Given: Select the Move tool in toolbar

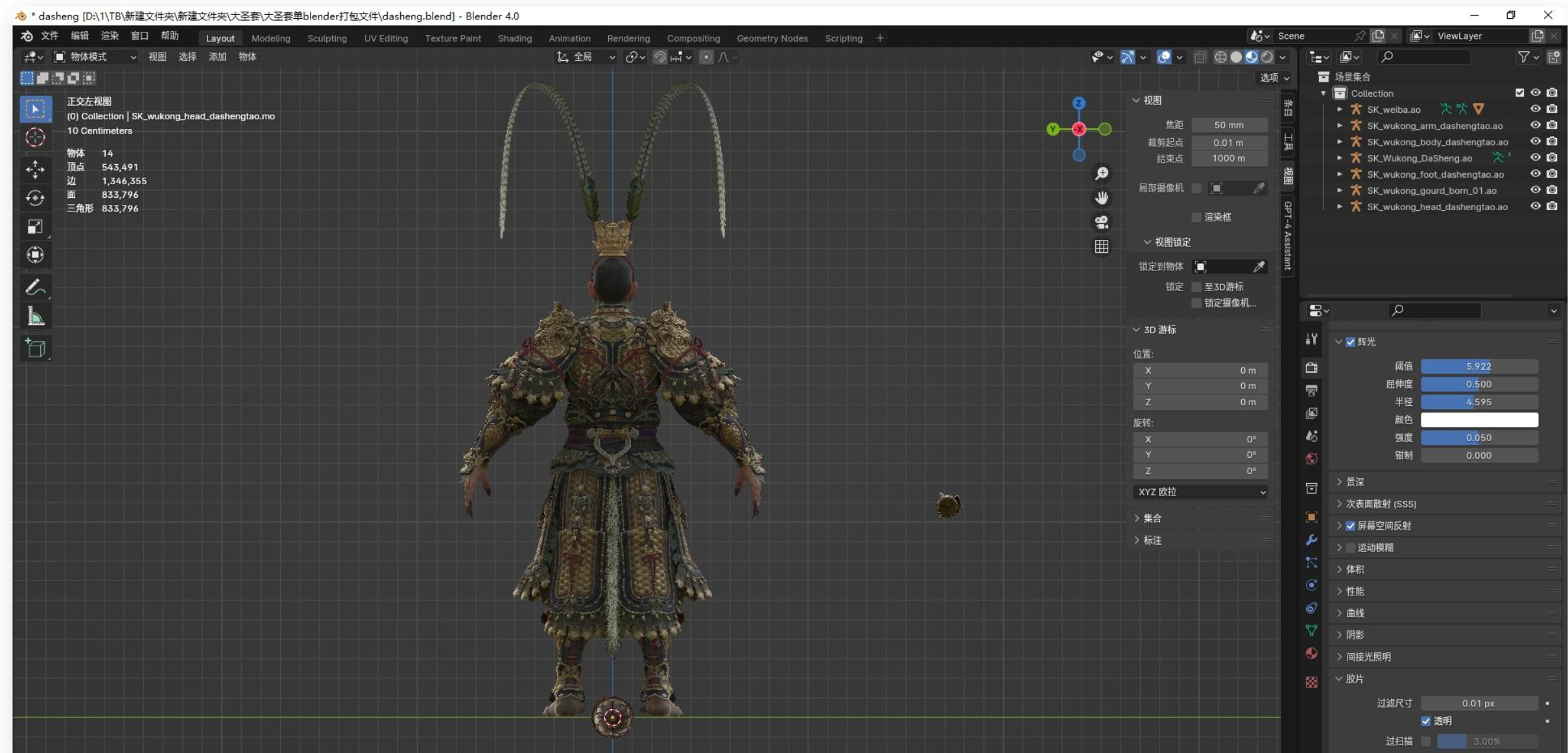Looking at the screenshot, I should (35, 169).
